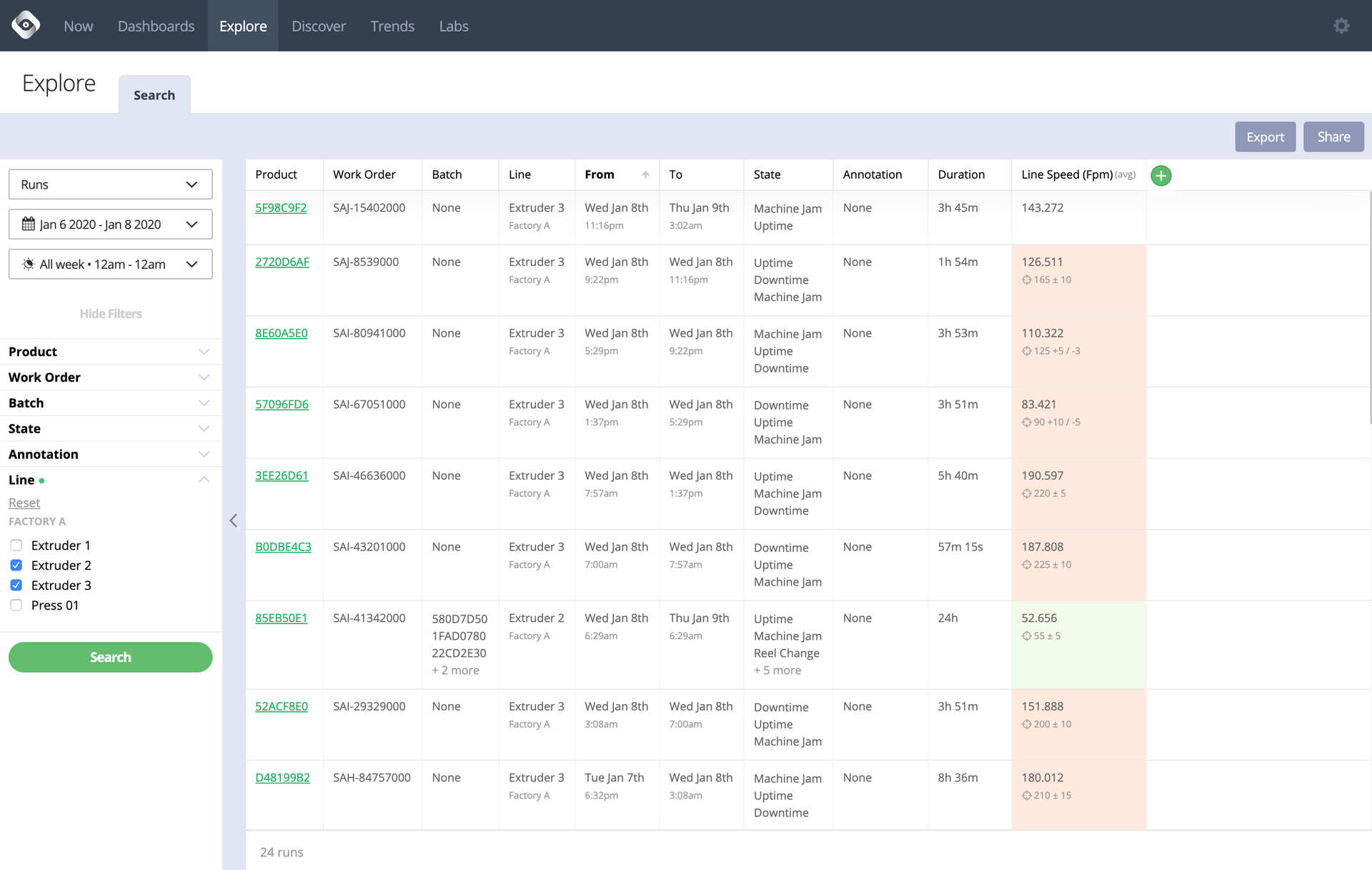Open run 5F98C9F2 details
The height and width of the screenshot is (870, 1372).
pyautogui.click(x=281, y=207)
